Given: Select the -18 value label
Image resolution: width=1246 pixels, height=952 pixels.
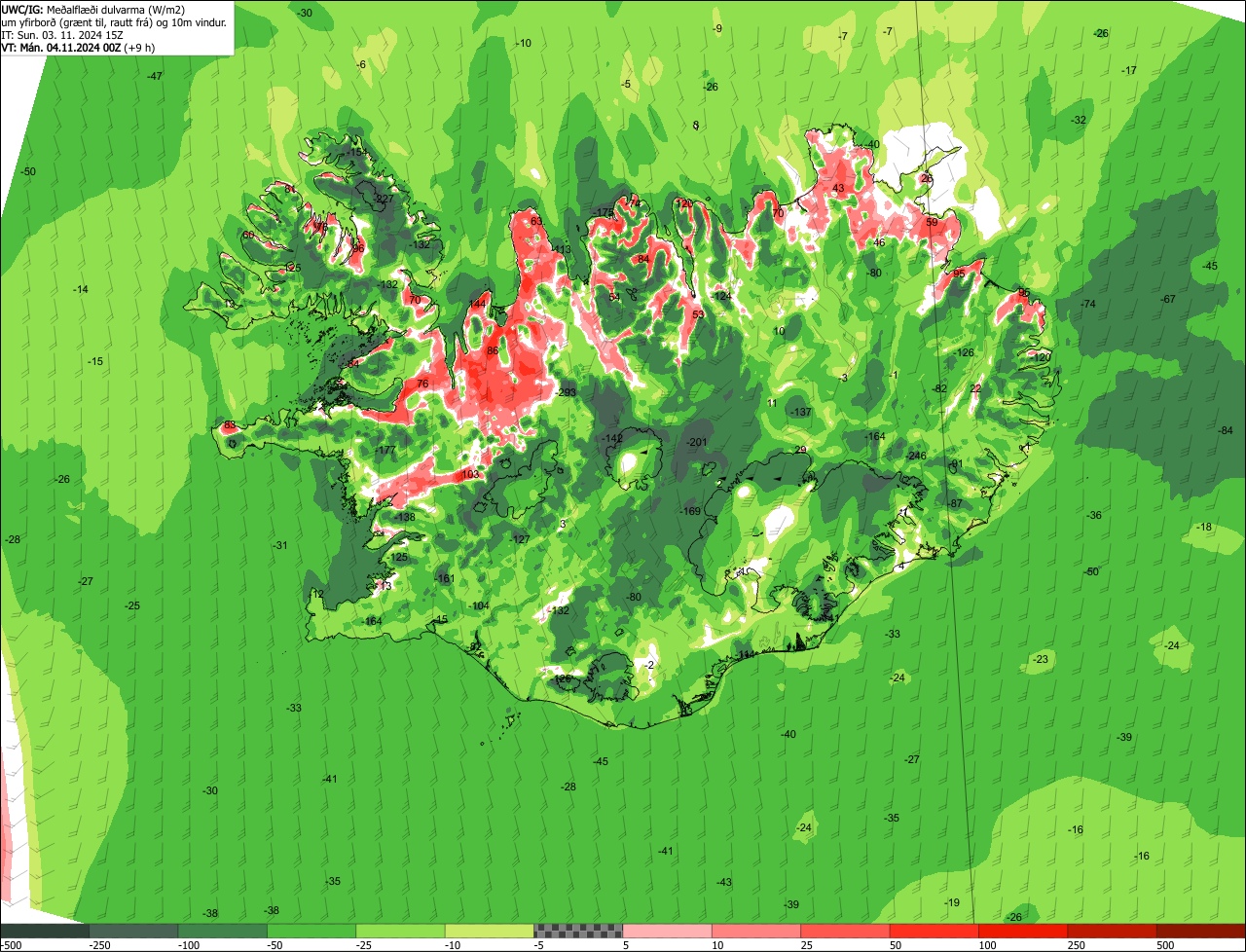Looking at the screenshot, I should (1204, 527).
